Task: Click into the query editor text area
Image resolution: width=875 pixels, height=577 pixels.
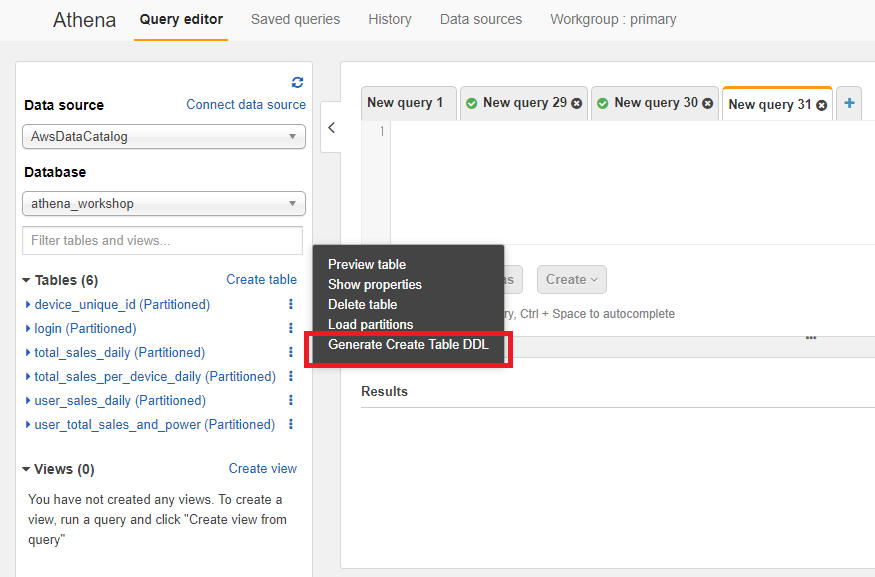Action: click(x=631, y=183)
